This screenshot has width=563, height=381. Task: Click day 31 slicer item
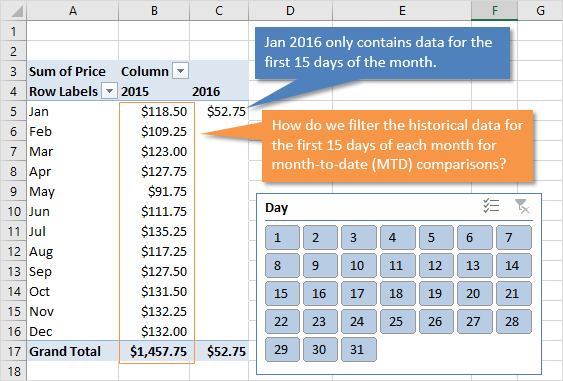(359, 349)
